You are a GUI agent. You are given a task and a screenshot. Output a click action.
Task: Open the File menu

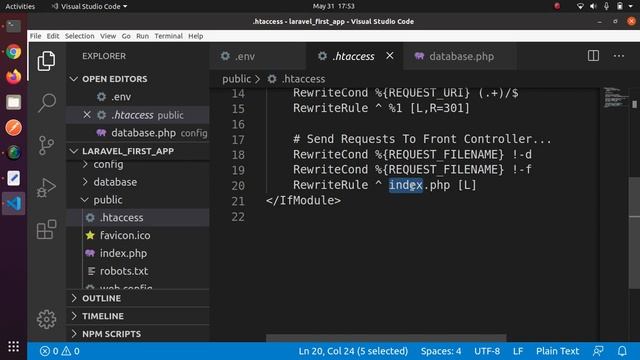pyautogui.click(x=36, y=36)
